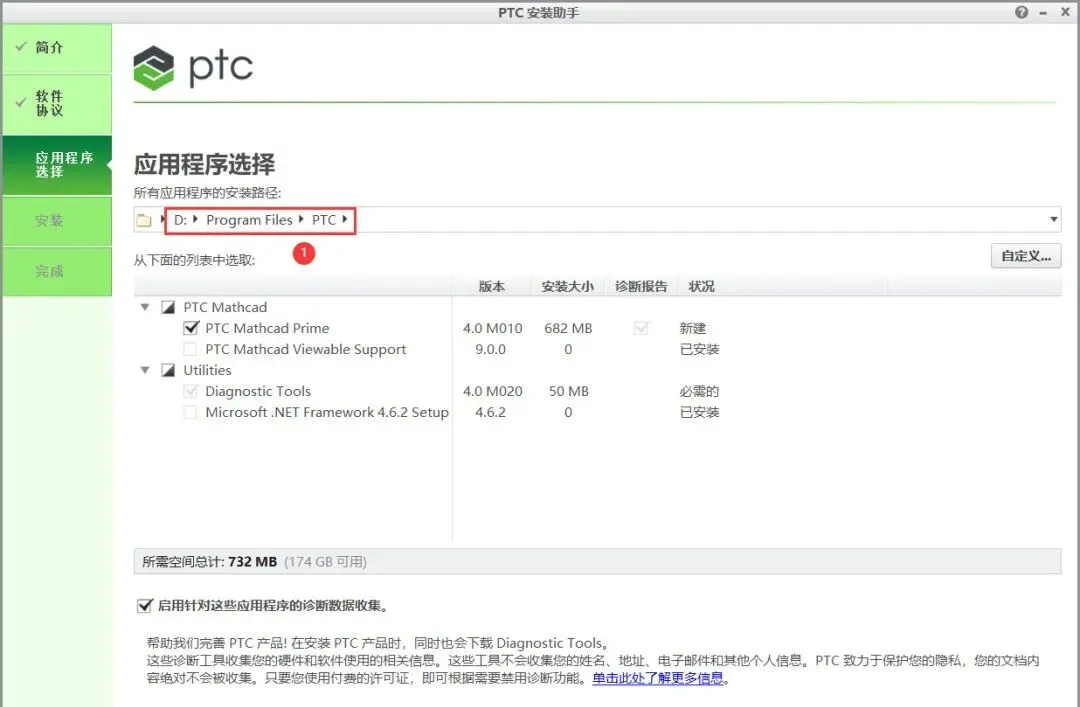Select Utilities group label
Image resolution: width=1080 pixels, height=707 pixels.
click(x=207, y=370)
